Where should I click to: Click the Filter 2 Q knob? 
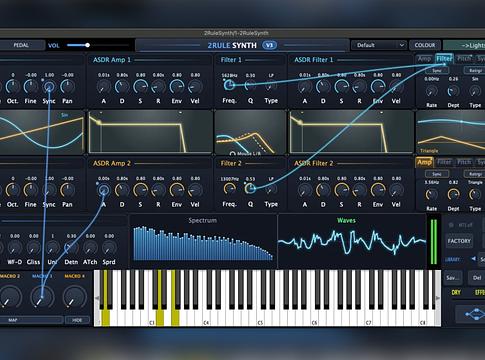point(250,189)
